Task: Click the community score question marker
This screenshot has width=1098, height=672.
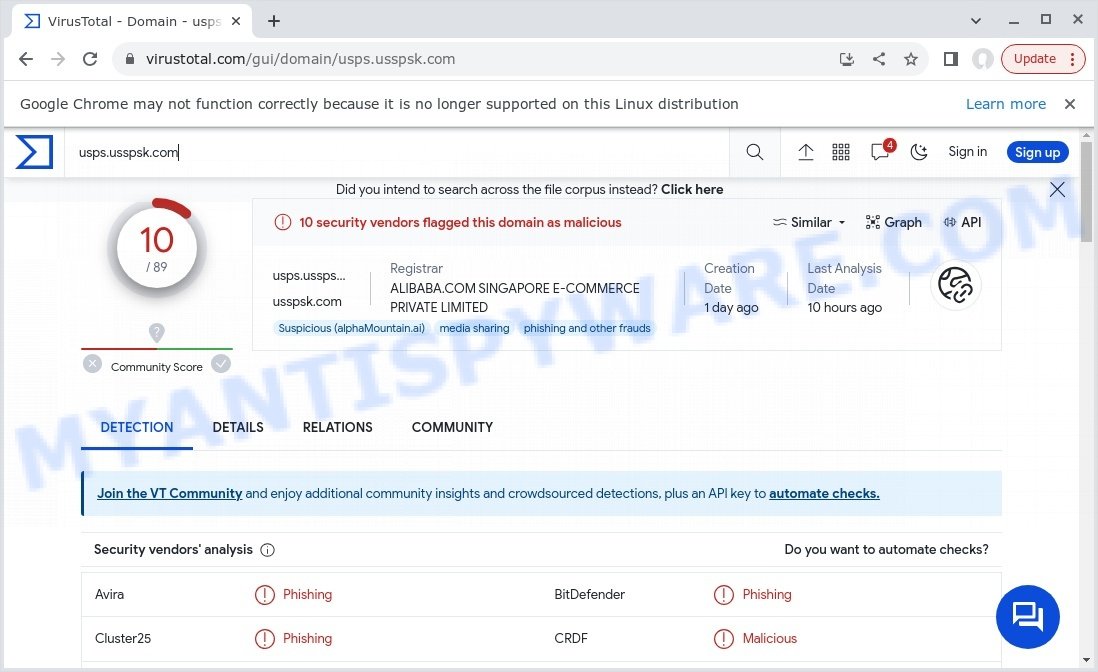Action: (x=157, y=332)
